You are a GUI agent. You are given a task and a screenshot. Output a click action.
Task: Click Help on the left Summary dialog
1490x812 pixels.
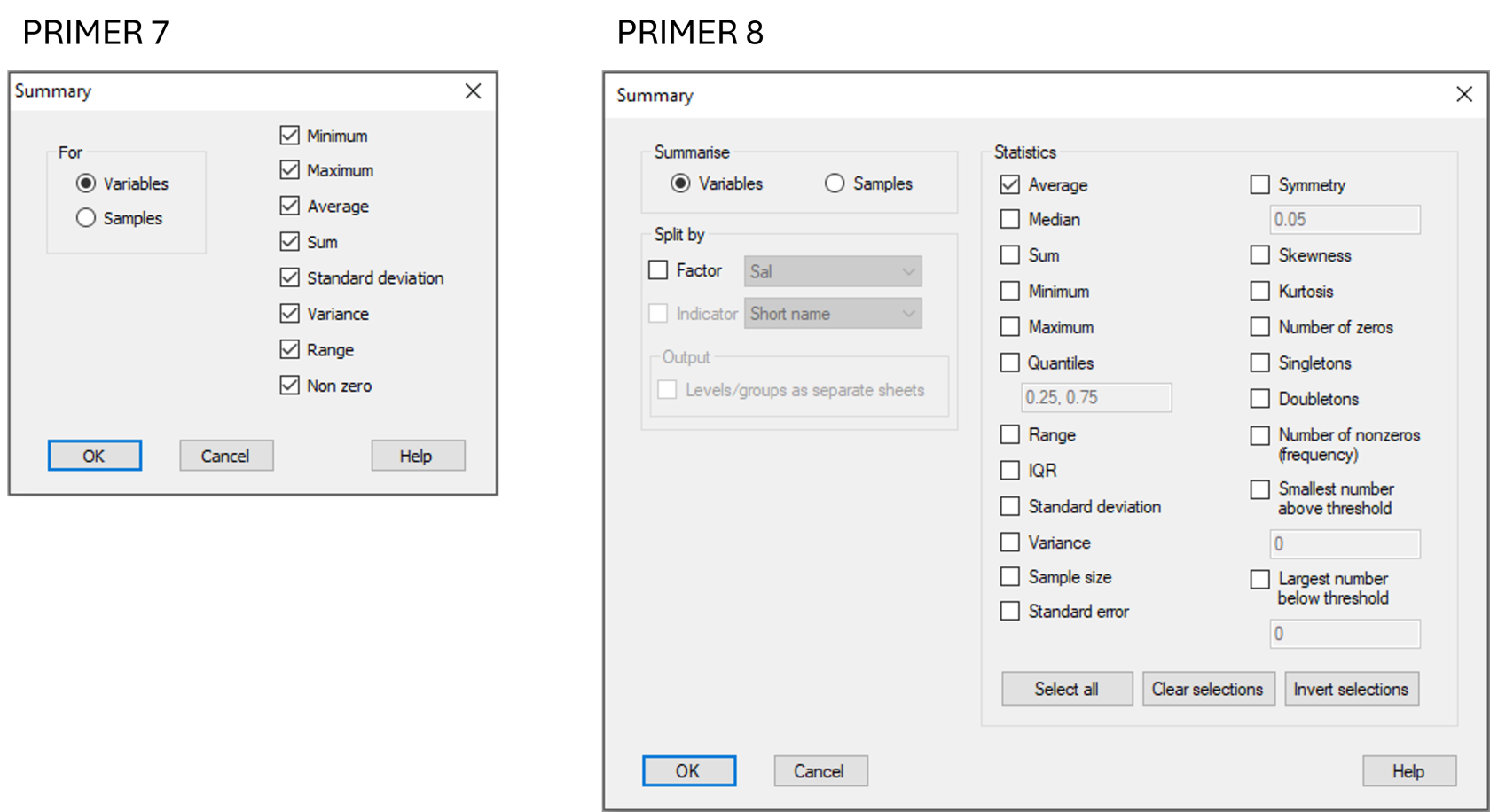[418, 455]
